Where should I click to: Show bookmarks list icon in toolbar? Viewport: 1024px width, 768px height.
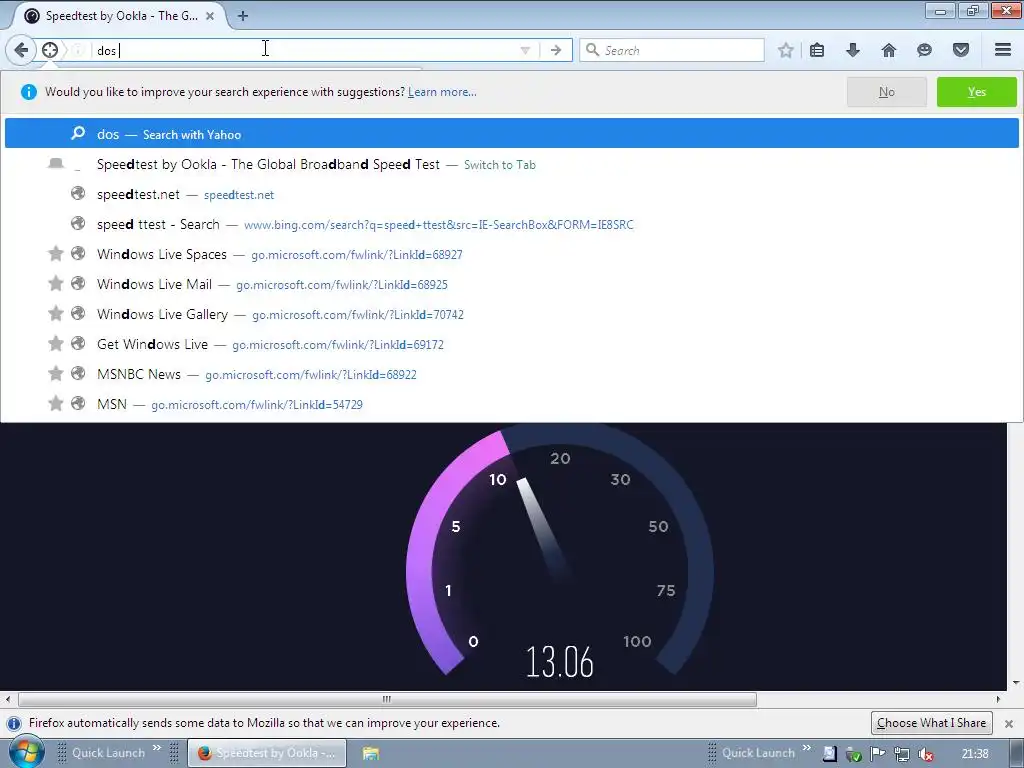click(817, 50)
